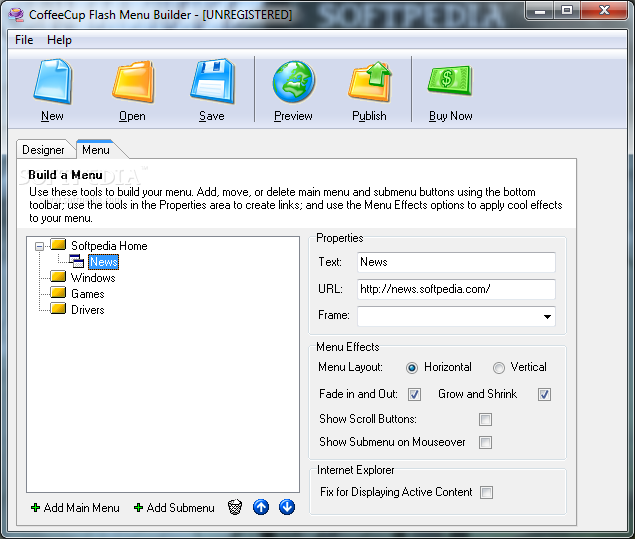The width and height of the screenshot is (635, 539).
Task: Save the menu using the floppy disk icon
Action: (x=212, y=81)
